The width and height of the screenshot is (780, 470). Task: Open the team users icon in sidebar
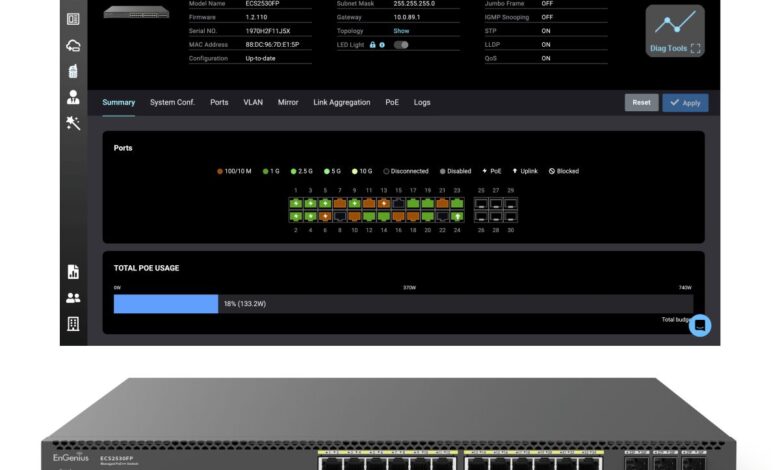coord(73,298)
